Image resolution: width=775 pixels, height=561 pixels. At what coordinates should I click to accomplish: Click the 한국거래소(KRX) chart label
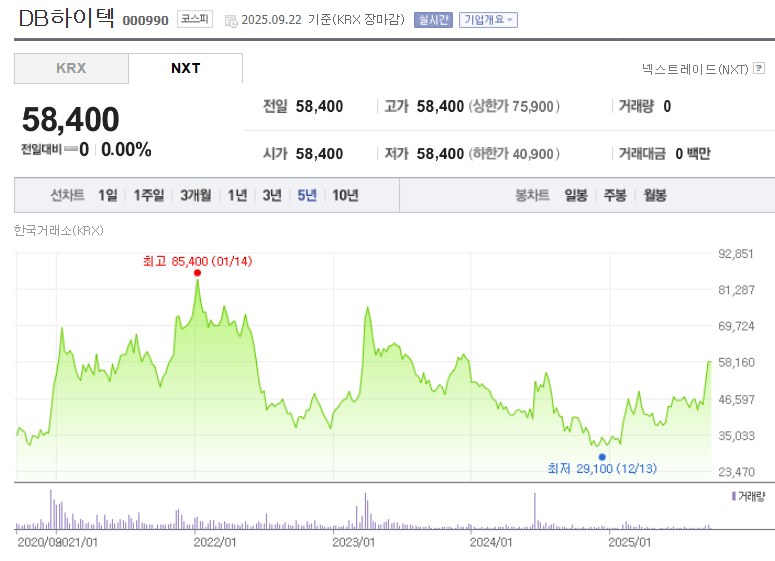click(59, 230)
